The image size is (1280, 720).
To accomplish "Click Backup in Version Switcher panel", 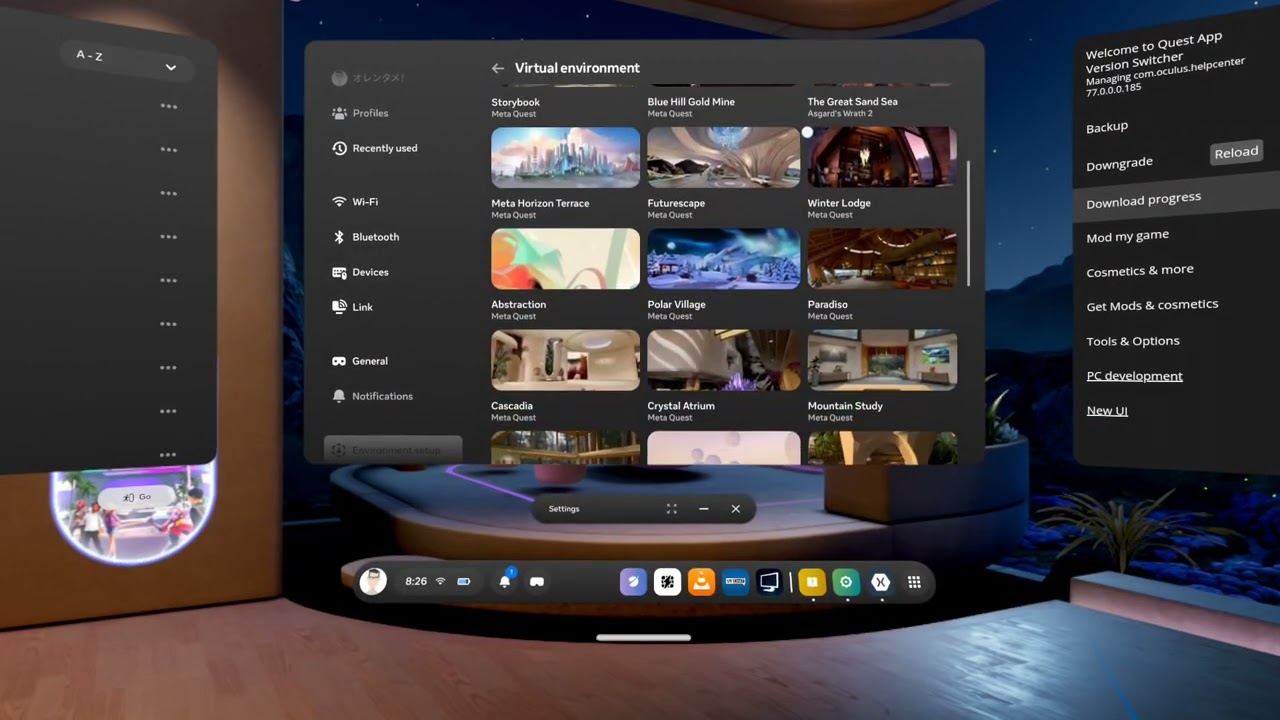I will (x=1107, y=127).
